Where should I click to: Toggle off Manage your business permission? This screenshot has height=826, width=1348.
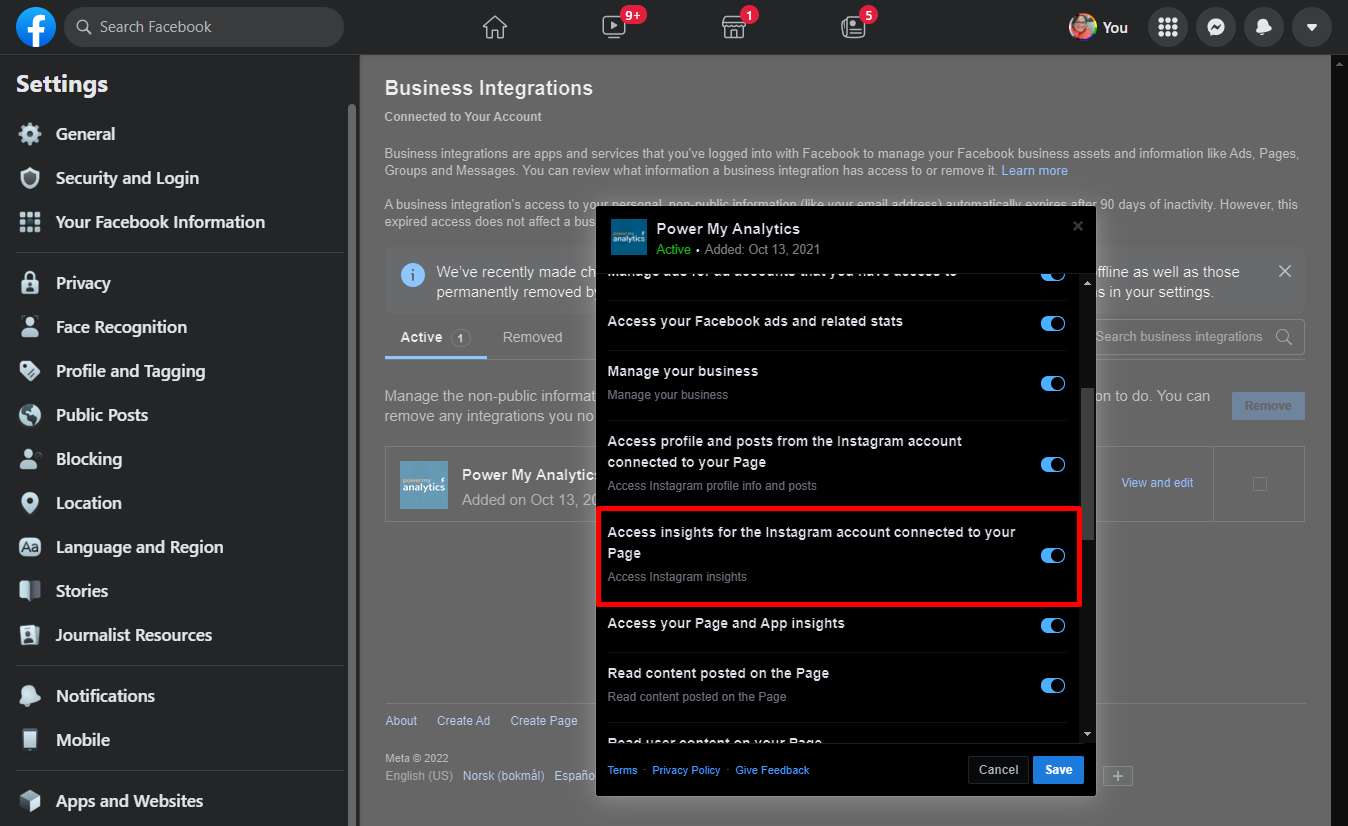pyautogui.click(x=1052, y=384)
